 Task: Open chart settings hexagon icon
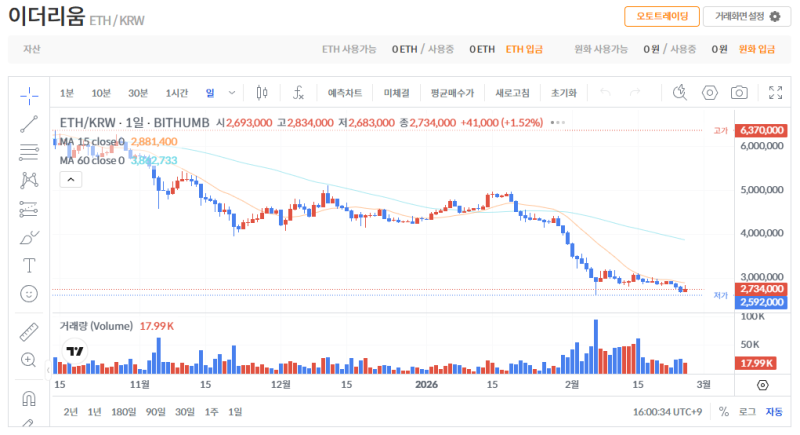coord(710,92)
